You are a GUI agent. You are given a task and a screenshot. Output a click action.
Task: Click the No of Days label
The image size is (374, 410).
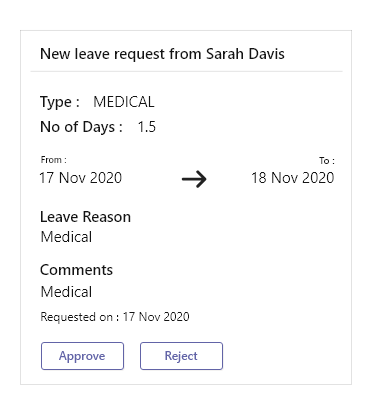pos(81,127)
